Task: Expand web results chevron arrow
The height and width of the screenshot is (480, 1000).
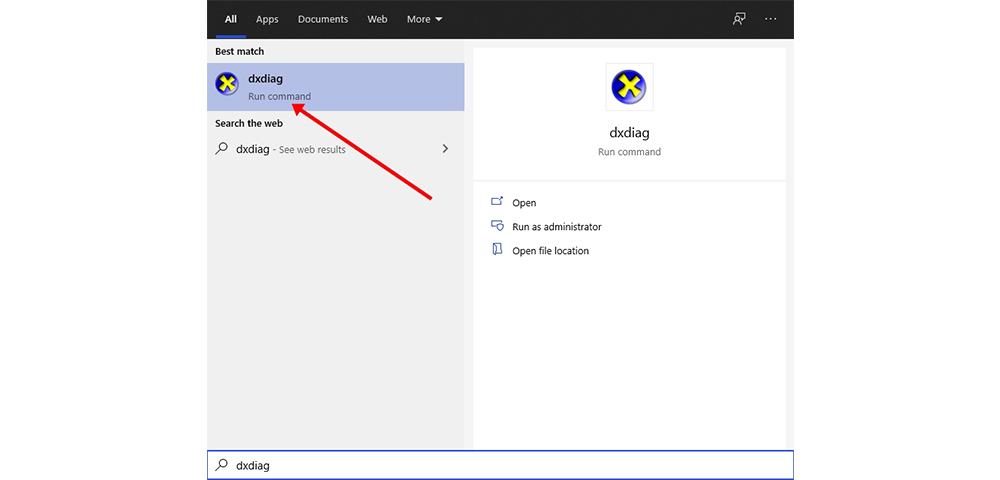Action: 445,149
